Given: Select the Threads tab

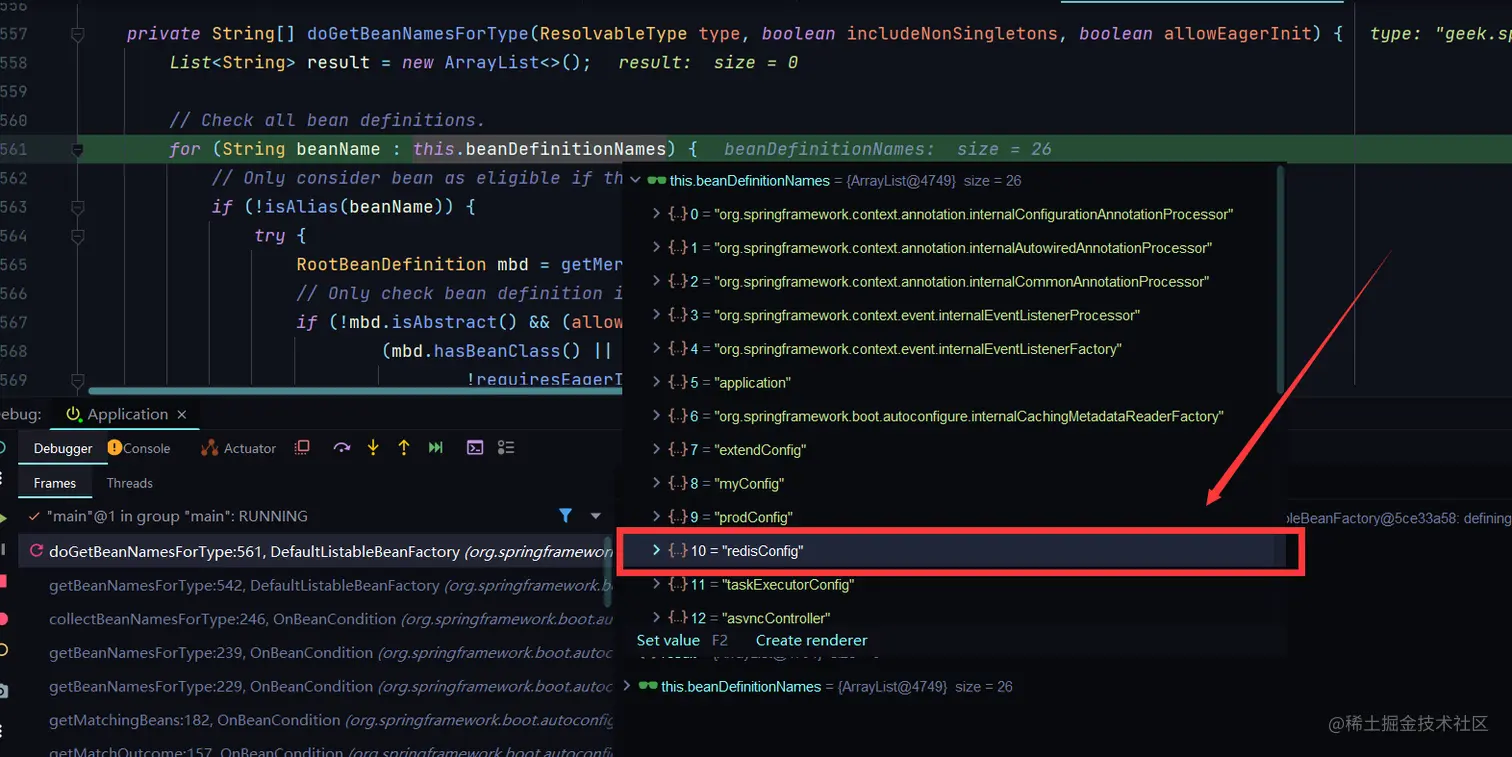Looking at the screenshot, I should tap(130, 483).
